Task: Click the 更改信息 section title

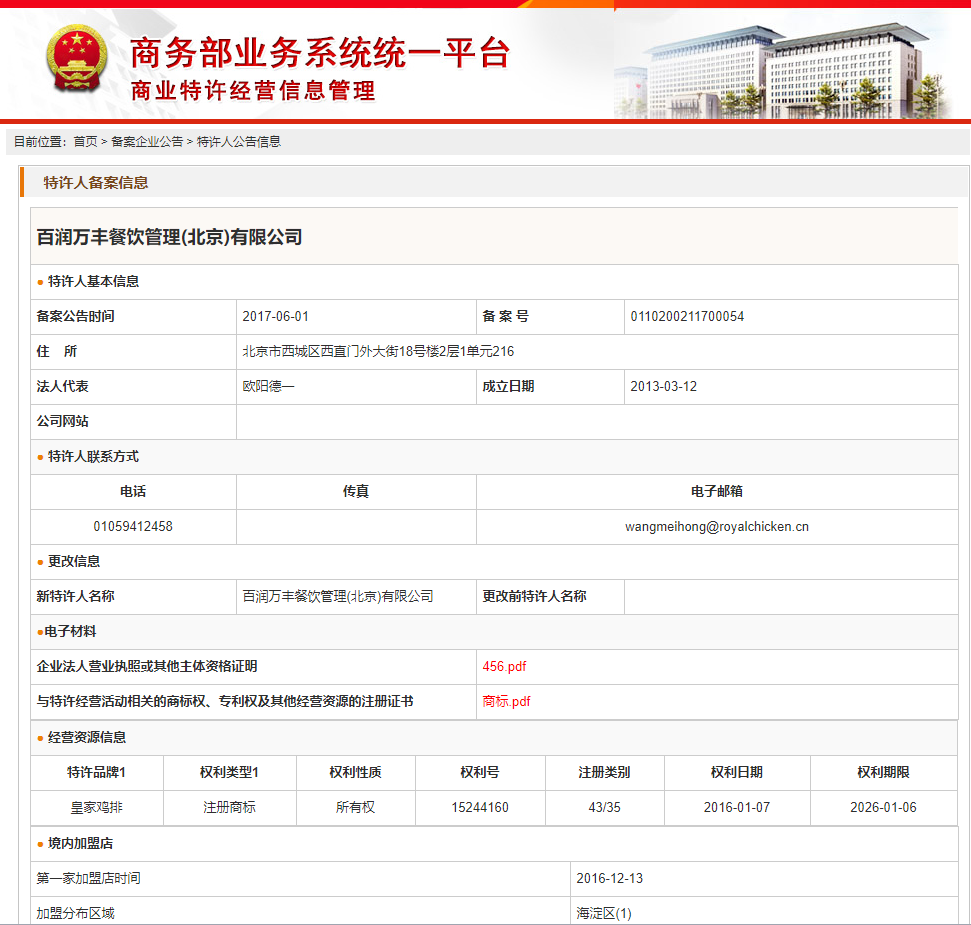Action: point(74,562)
